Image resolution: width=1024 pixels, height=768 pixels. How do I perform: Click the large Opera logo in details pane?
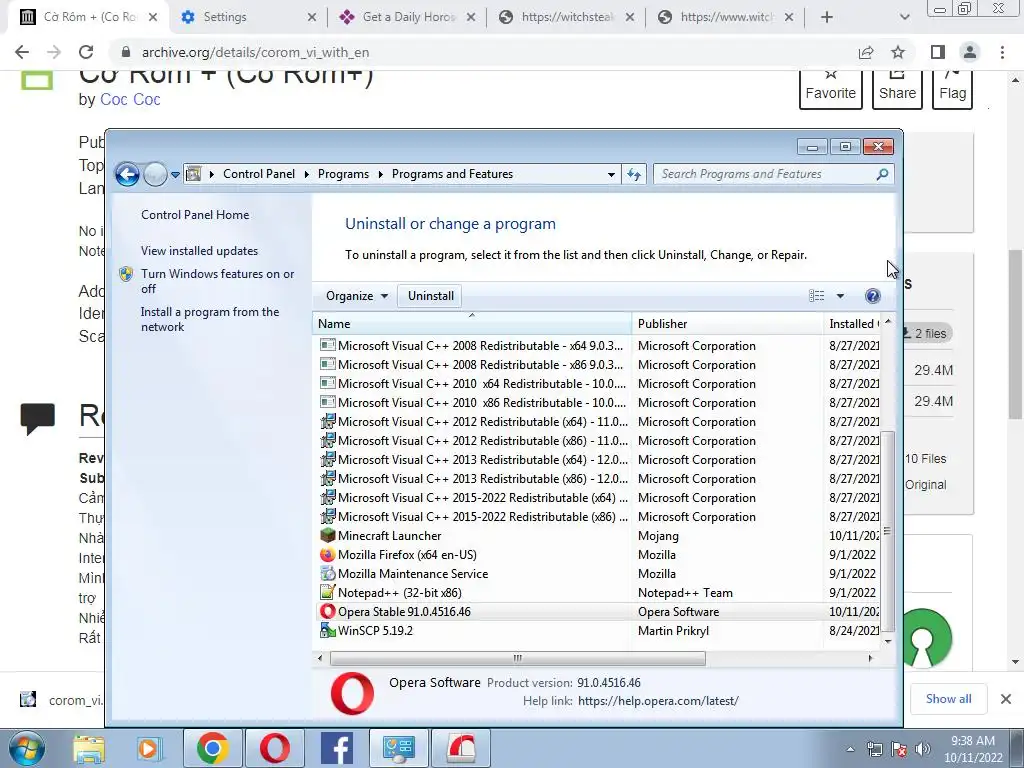[x=353, y=693]
